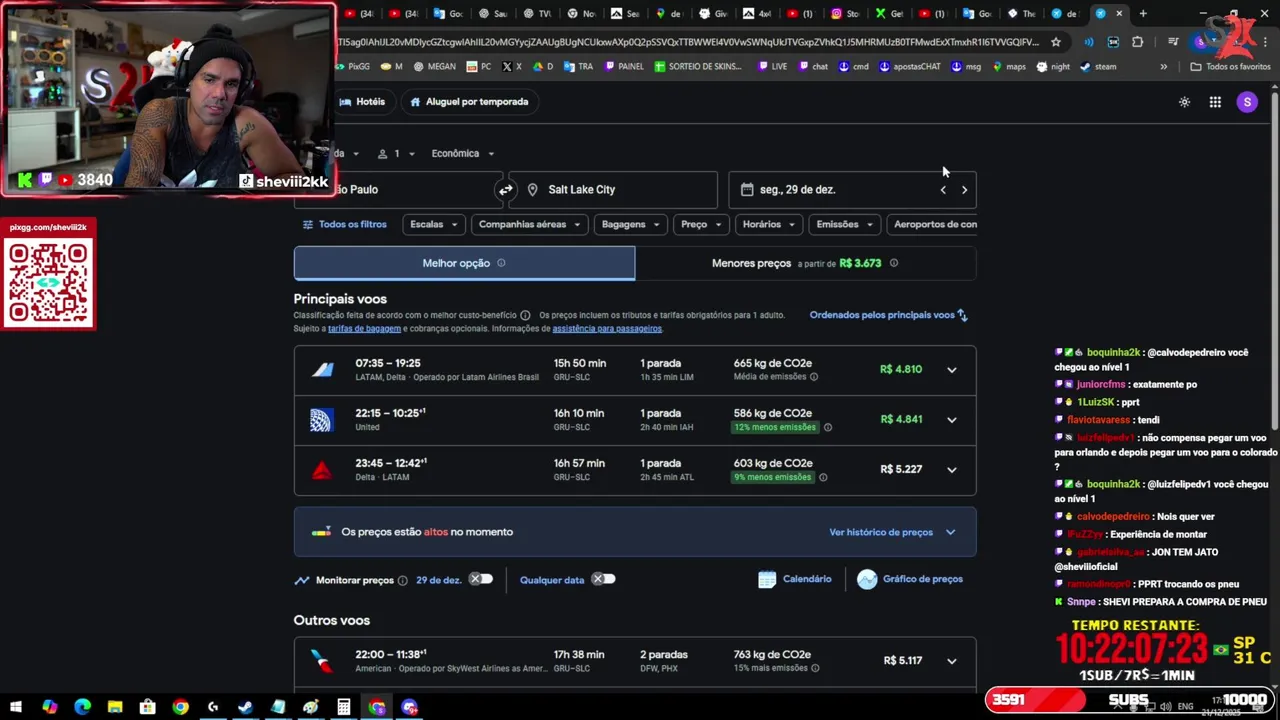1280x720 pixels.
Task: Open Microsoft Store from taskbar
Action: 148,707
